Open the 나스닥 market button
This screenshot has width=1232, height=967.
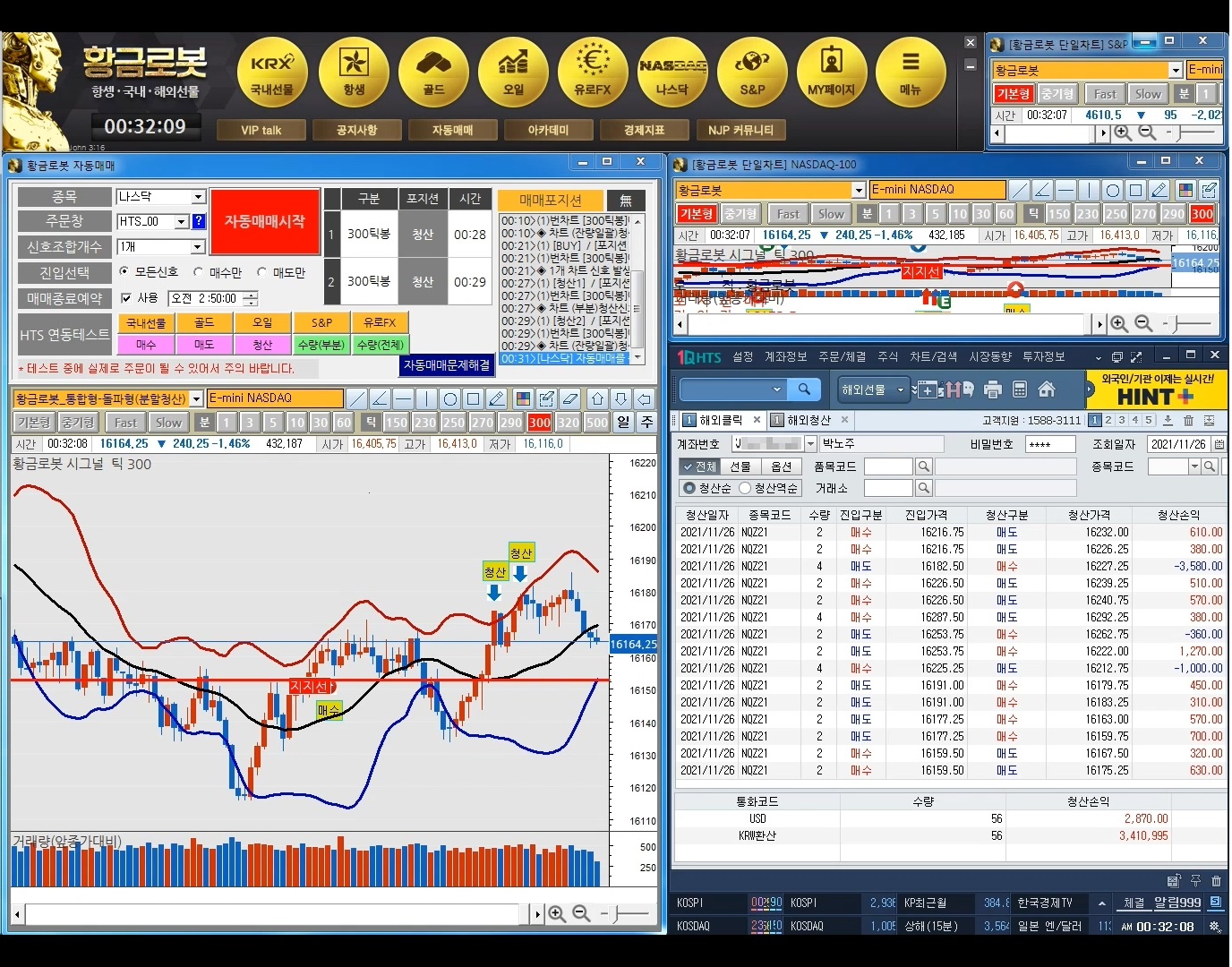672,73
